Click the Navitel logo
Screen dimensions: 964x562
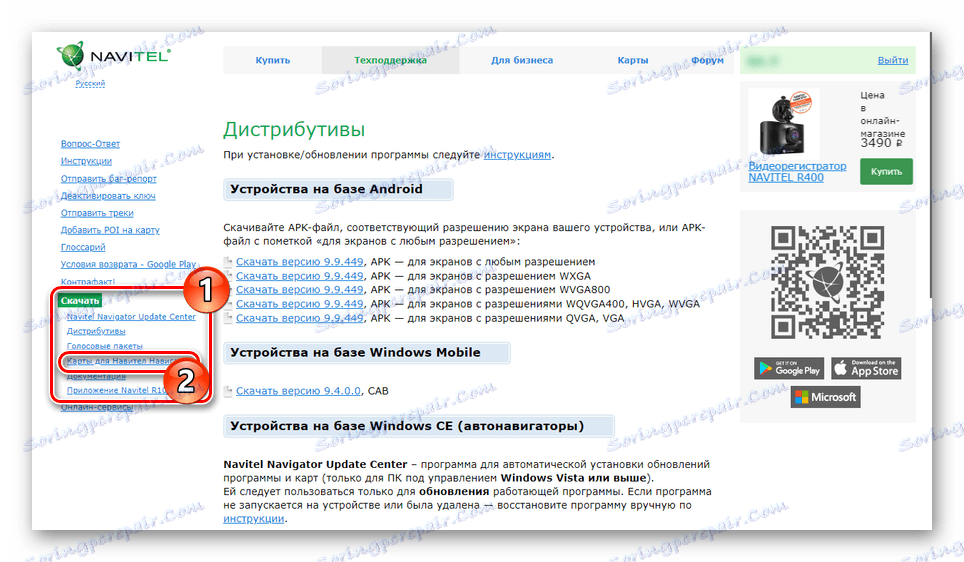click(114, 55)
